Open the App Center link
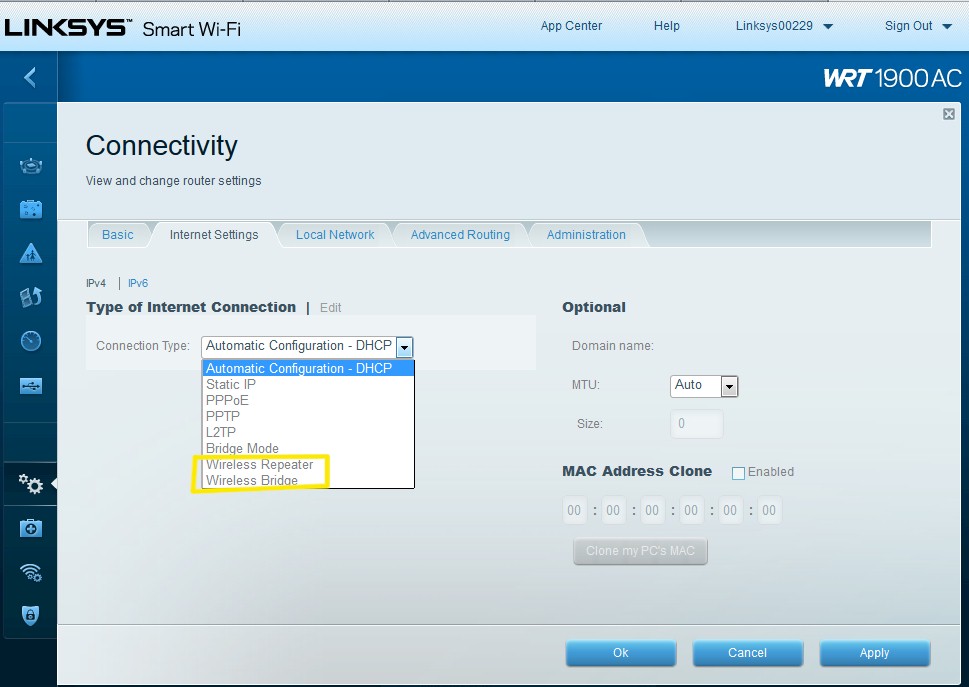Image resolution: width=969 pixels, height=687 pixels. pyautogui.click(x=571, y=26)
